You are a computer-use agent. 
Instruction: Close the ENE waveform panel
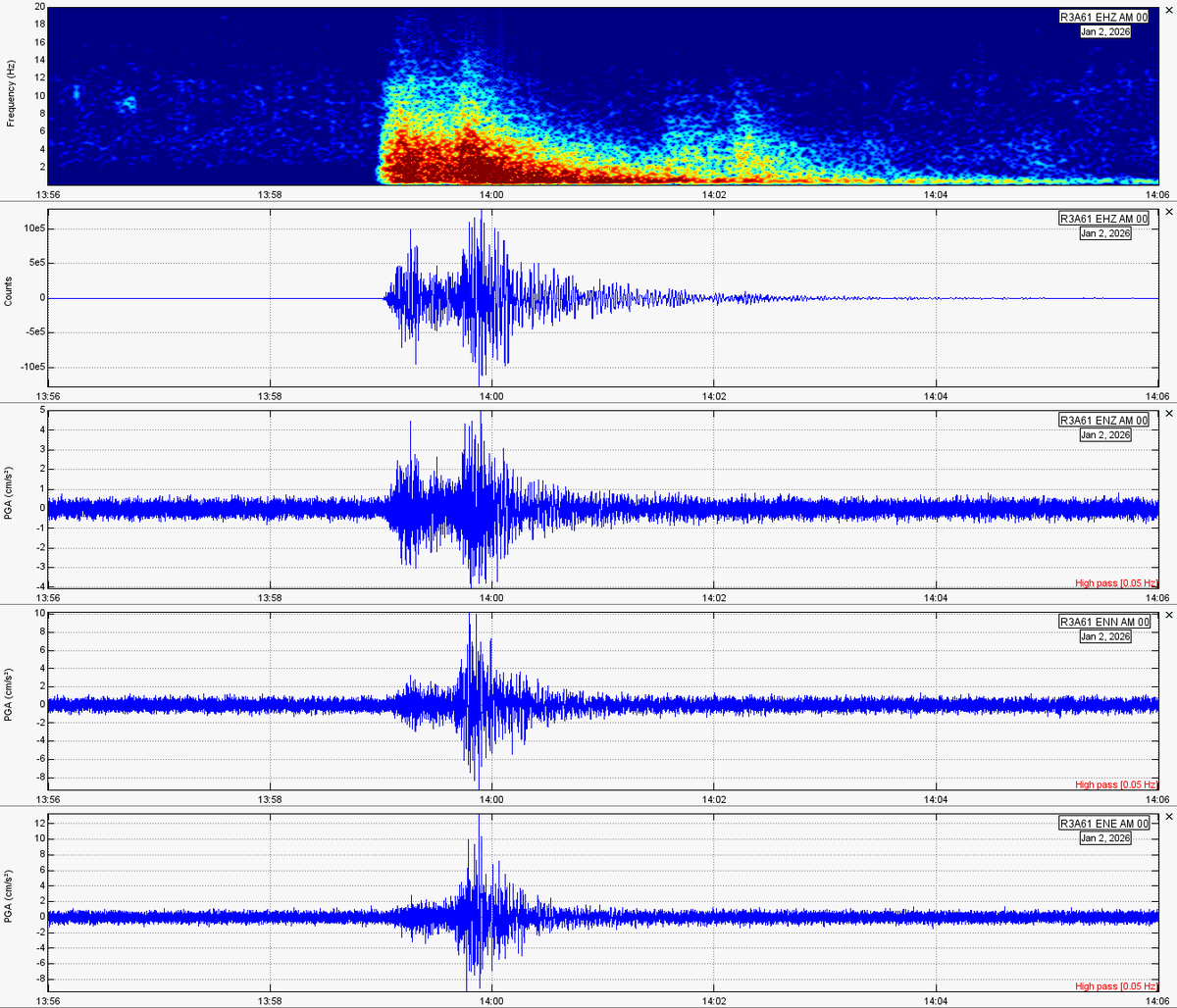(x=1168, y=817)
